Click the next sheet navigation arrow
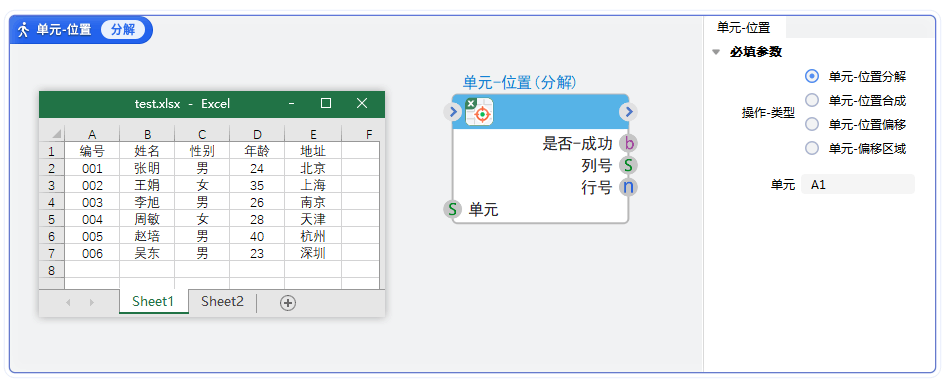The height and width of the screenshot is (389, 951). 92,302
